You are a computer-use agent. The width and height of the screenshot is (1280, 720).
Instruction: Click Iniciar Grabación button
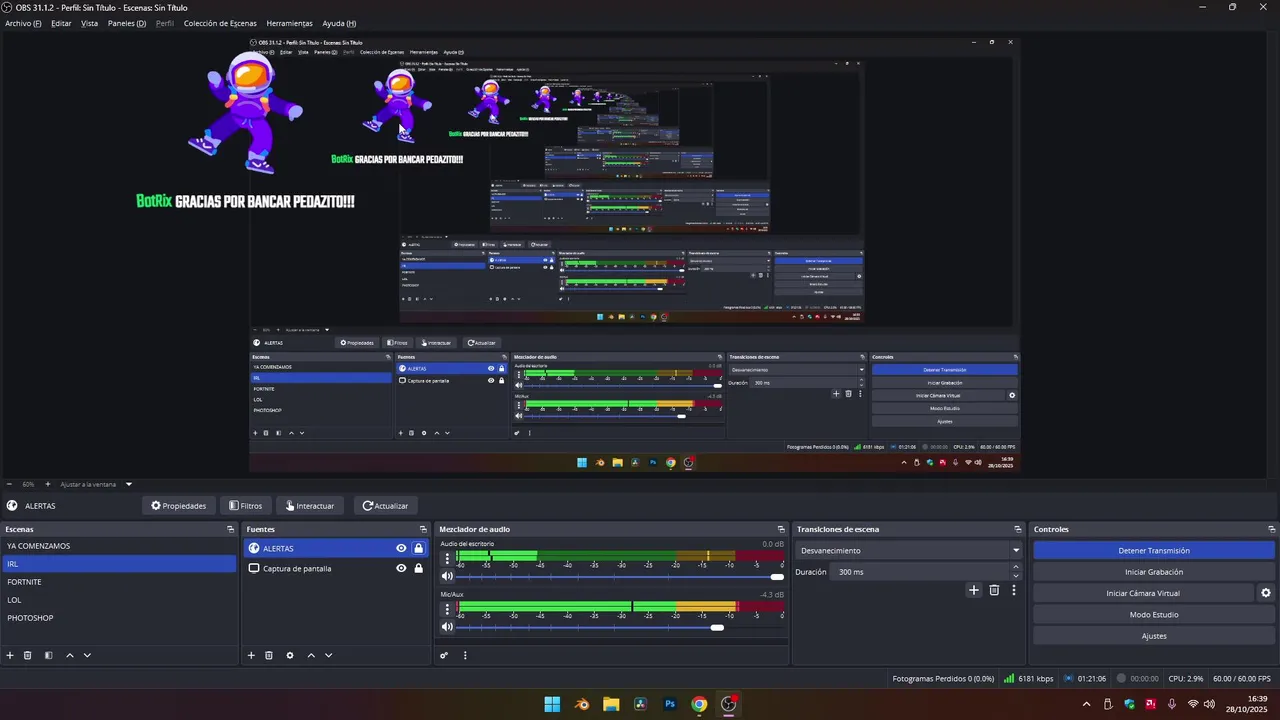coord(1154,572)
